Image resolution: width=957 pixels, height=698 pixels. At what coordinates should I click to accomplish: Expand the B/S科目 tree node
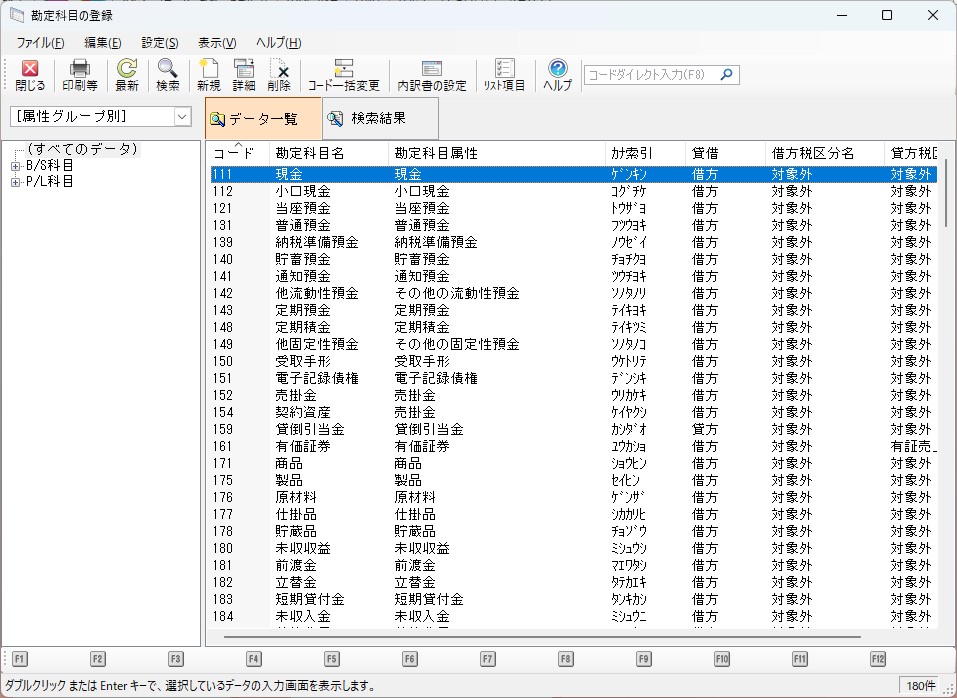click(15, 166)
